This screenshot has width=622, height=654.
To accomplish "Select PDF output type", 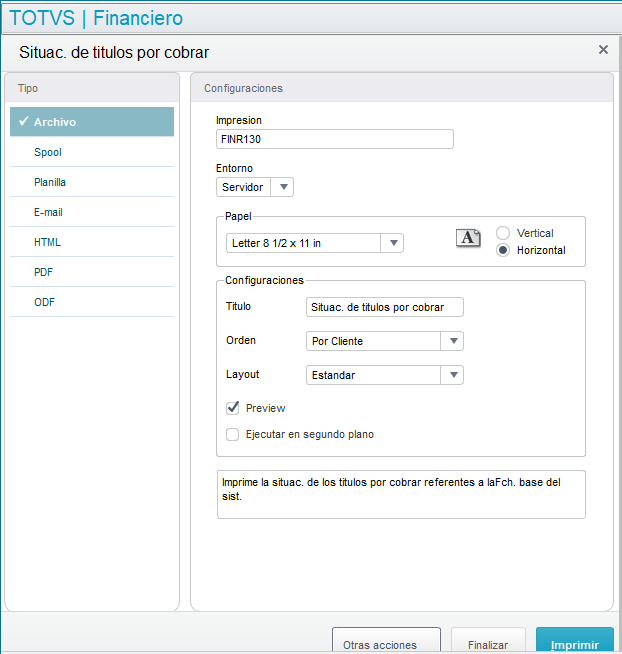I will pyautogui.click(x=92, y=272).
